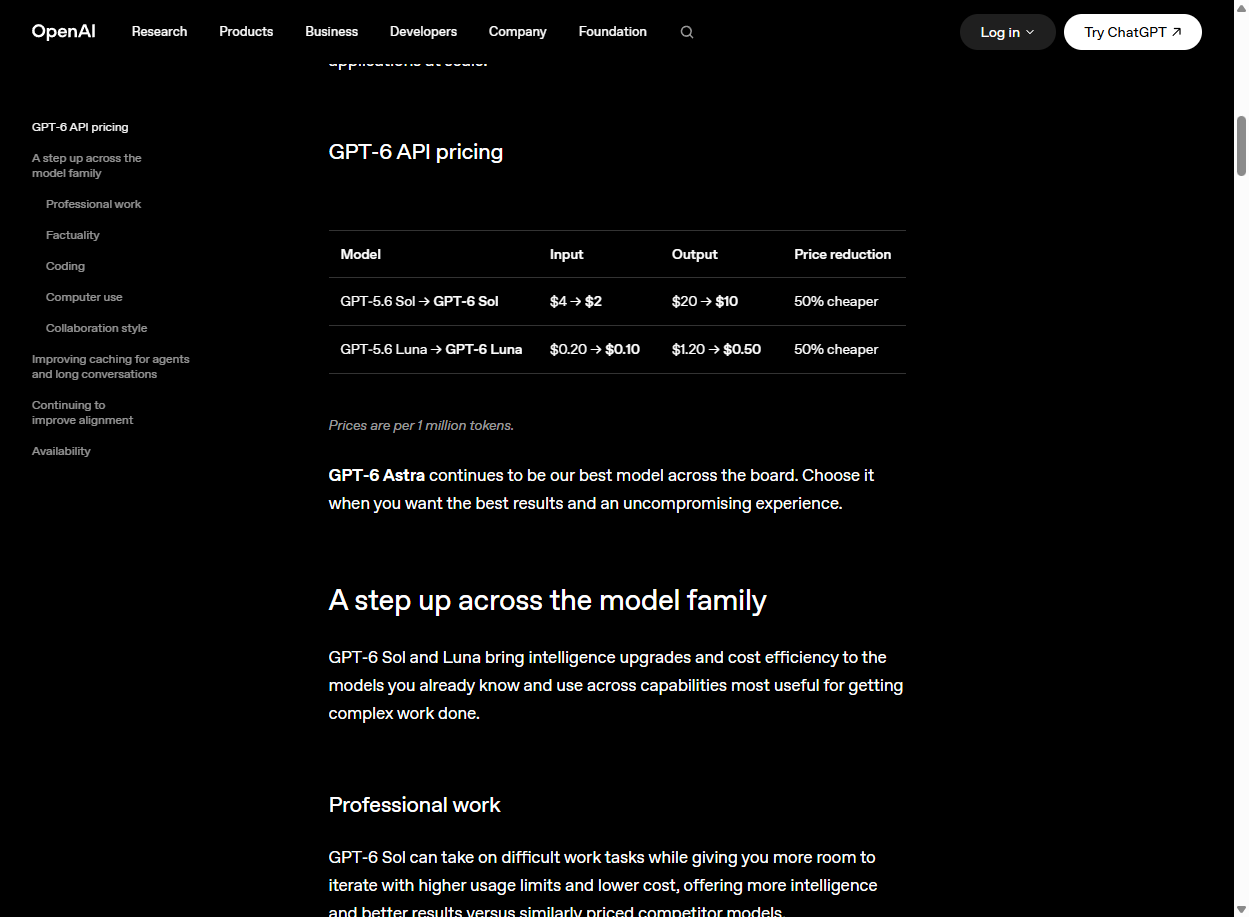Jump to GPT-6 API pricing section

pyautogui.click(x=80, y=127)
